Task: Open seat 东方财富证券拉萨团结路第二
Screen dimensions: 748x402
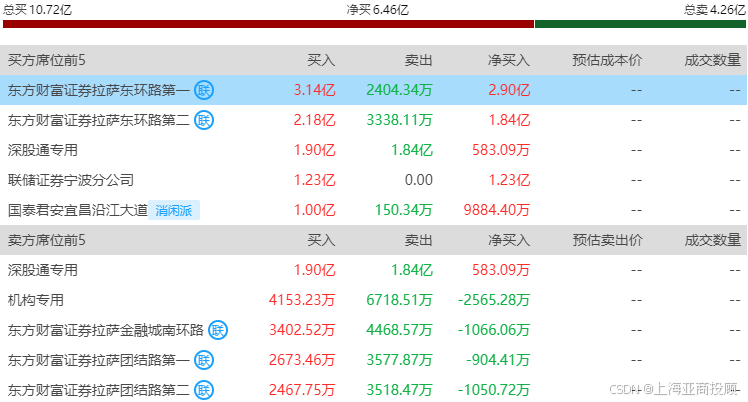Action: point(99,390)
